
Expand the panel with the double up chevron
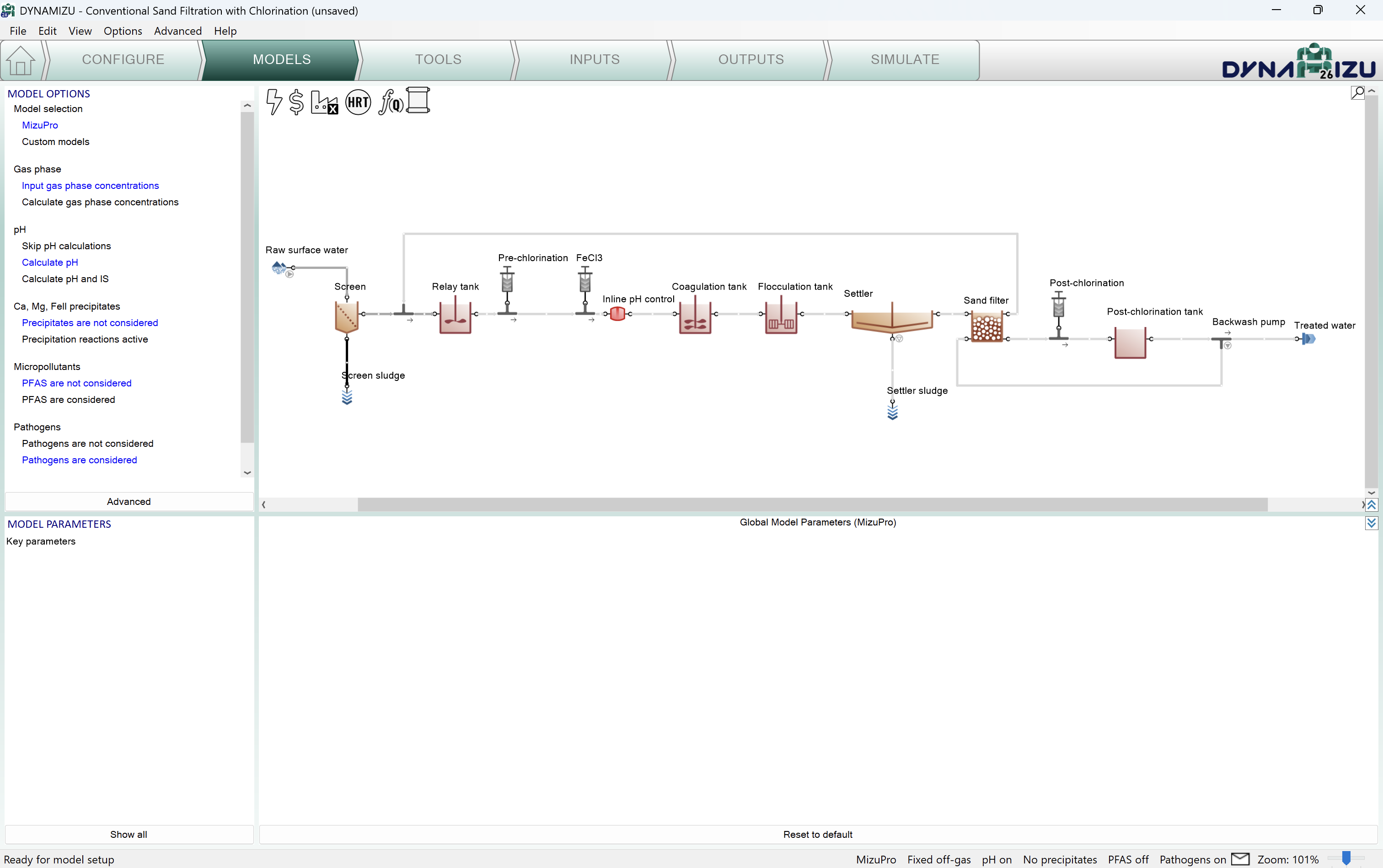pos(1371,504)
